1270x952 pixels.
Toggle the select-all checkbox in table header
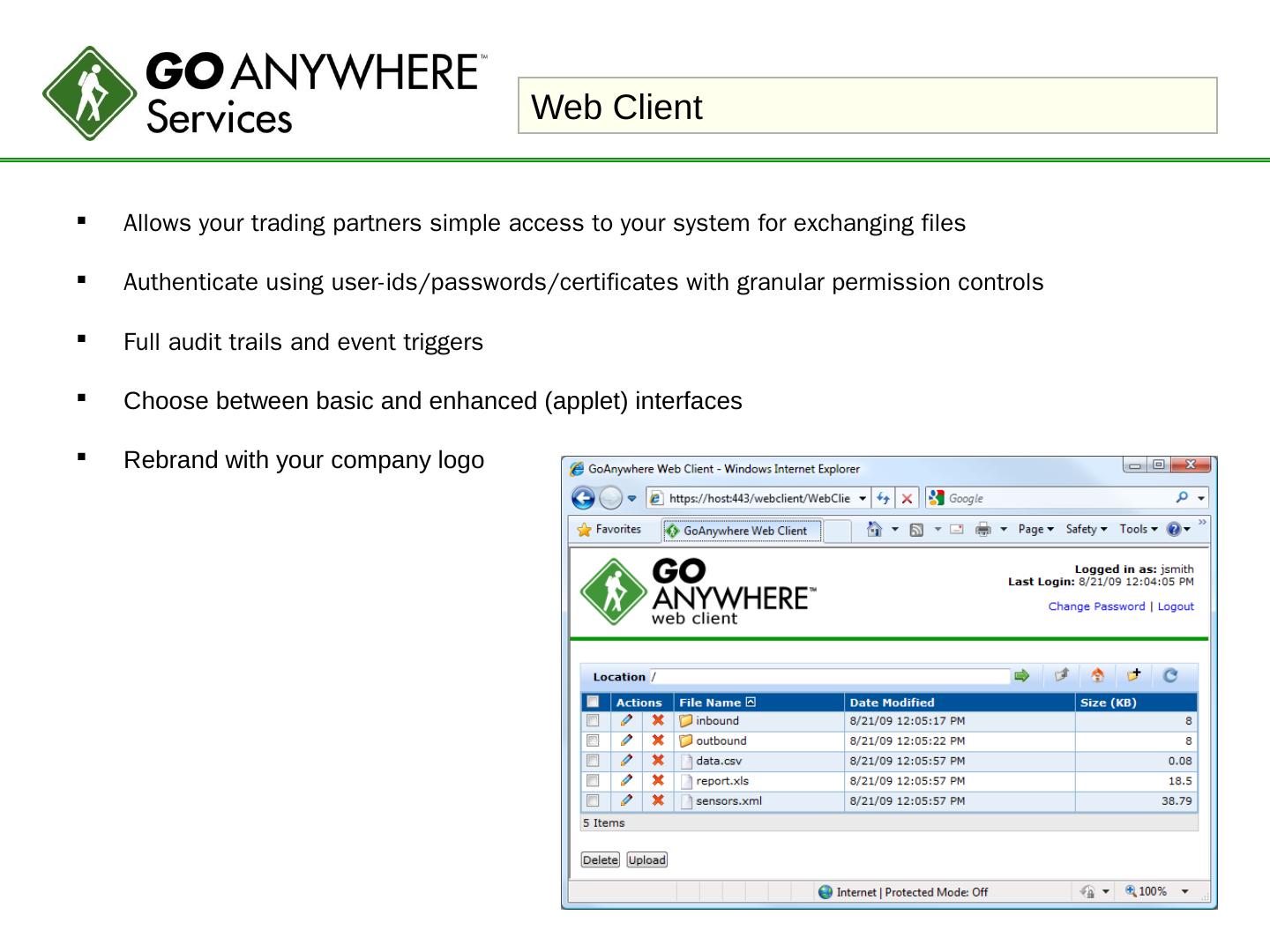tap(594, 702)
